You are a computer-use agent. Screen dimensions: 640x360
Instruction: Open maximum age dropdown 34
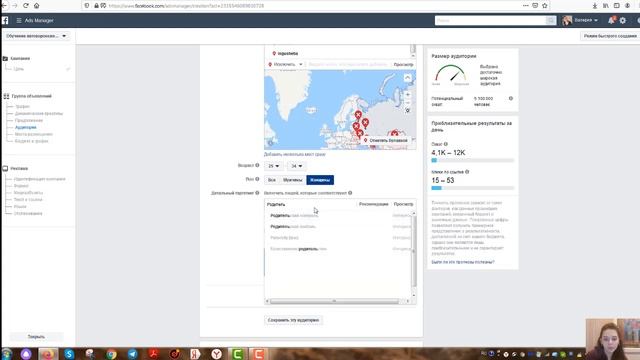(296, 166)
